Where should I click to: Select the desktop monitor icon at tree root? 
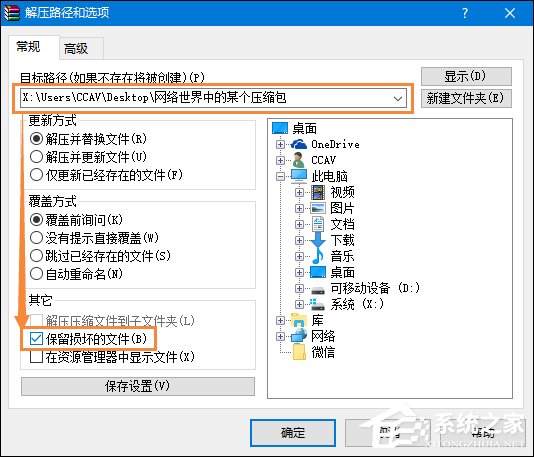tap(280, 128)
